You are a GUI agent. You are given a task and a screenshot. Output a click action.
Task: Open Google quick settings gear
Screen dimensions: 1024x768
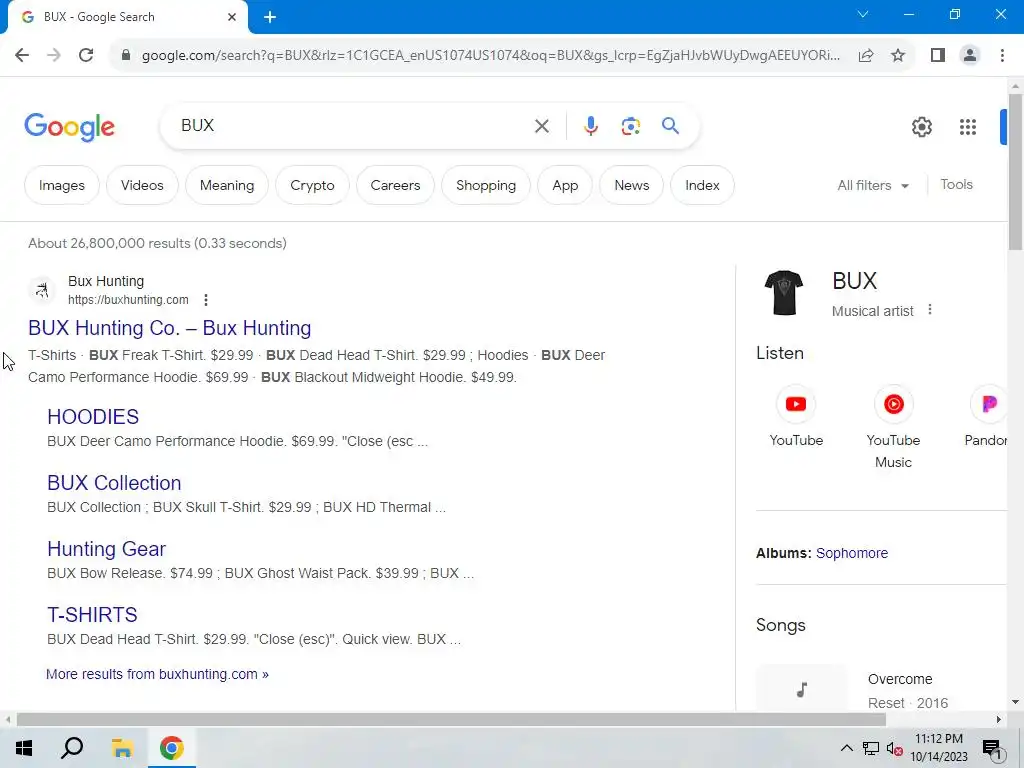(921, 127)
